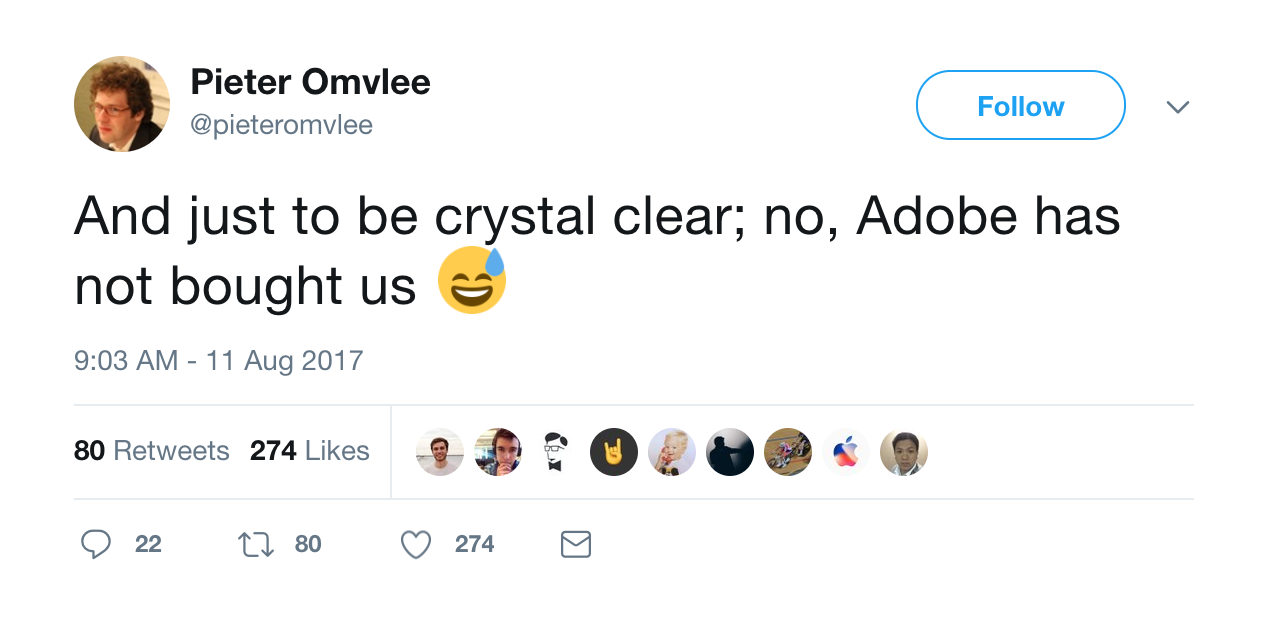Screen dimensions: 1270x618
Task: Expand the tweet options chevron
Action: tap(1178, 106)
